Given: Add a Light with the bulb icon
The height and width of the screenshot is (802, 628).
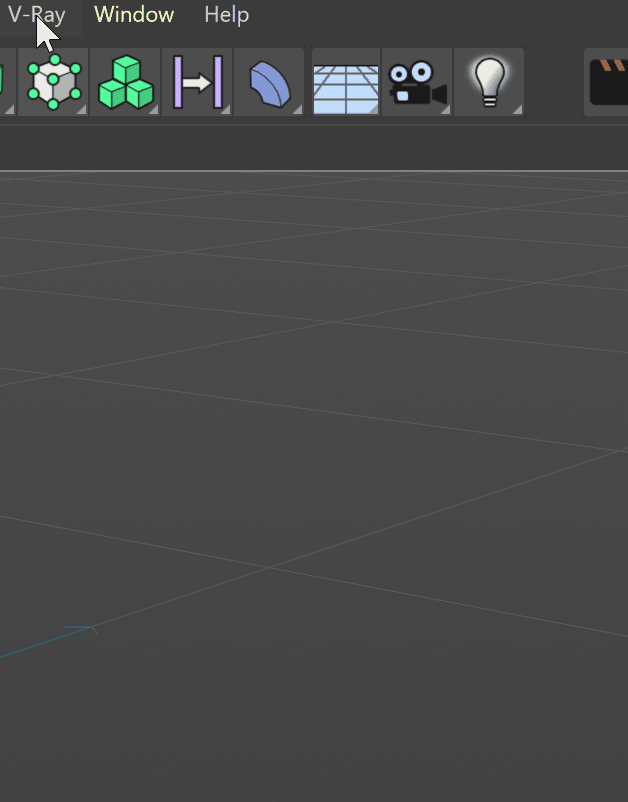Looking at the screenshot, I should click(x=489, y=82).
